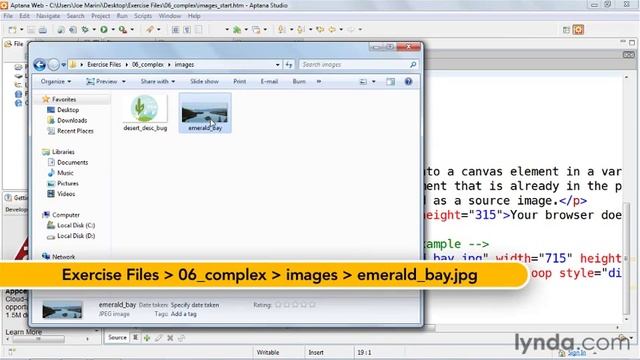Open the Project menu in Aptana
This screenshot has width=640, height=360.
100,16
